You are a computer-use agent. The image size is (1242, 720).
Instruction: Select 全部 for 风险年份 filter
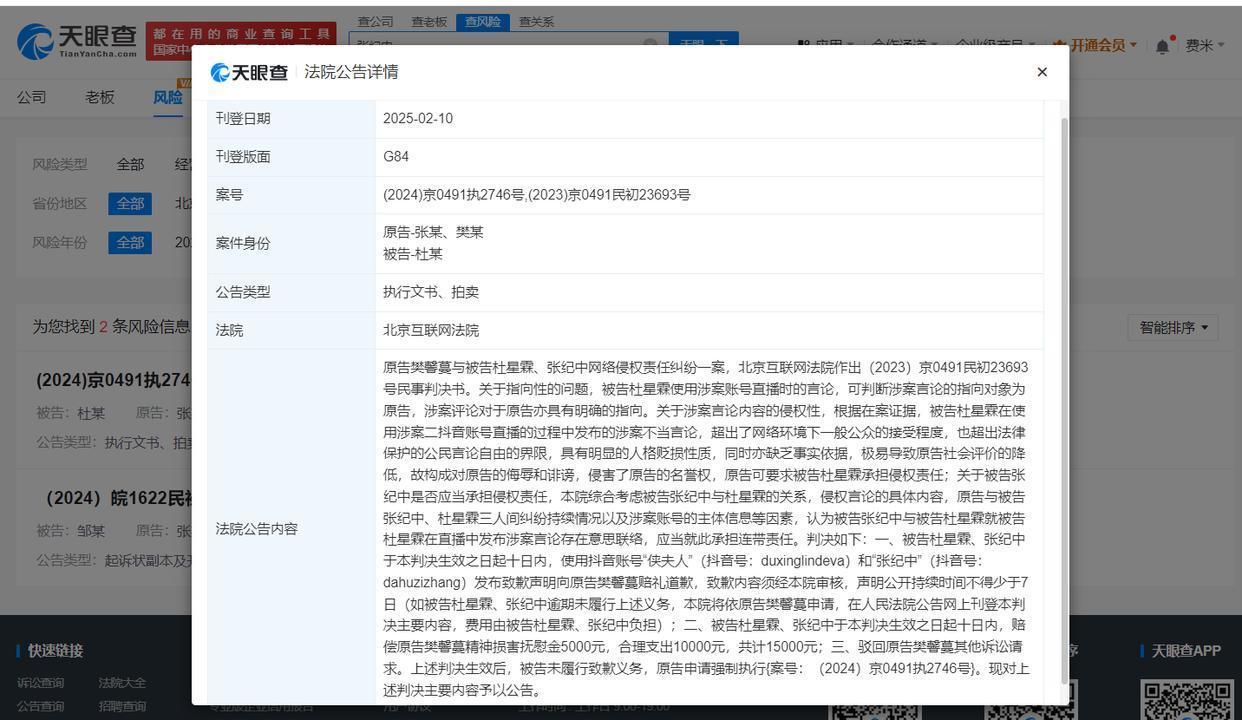[x=130, y=242]
